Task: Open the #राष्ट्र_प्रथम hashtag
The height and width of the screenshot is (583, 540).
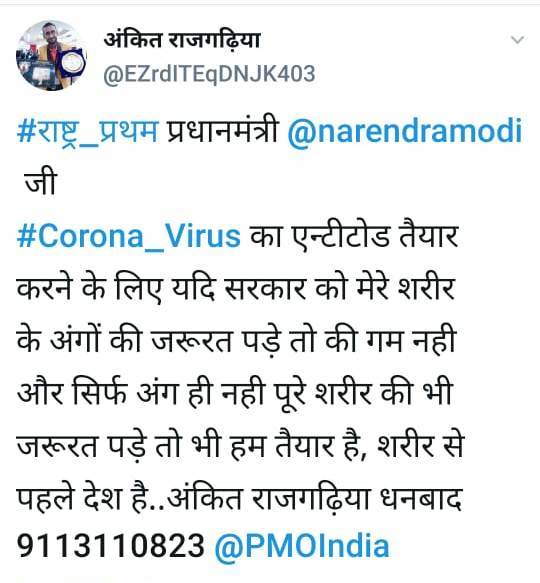Action: pyautogui.click(x=87, y=132)
